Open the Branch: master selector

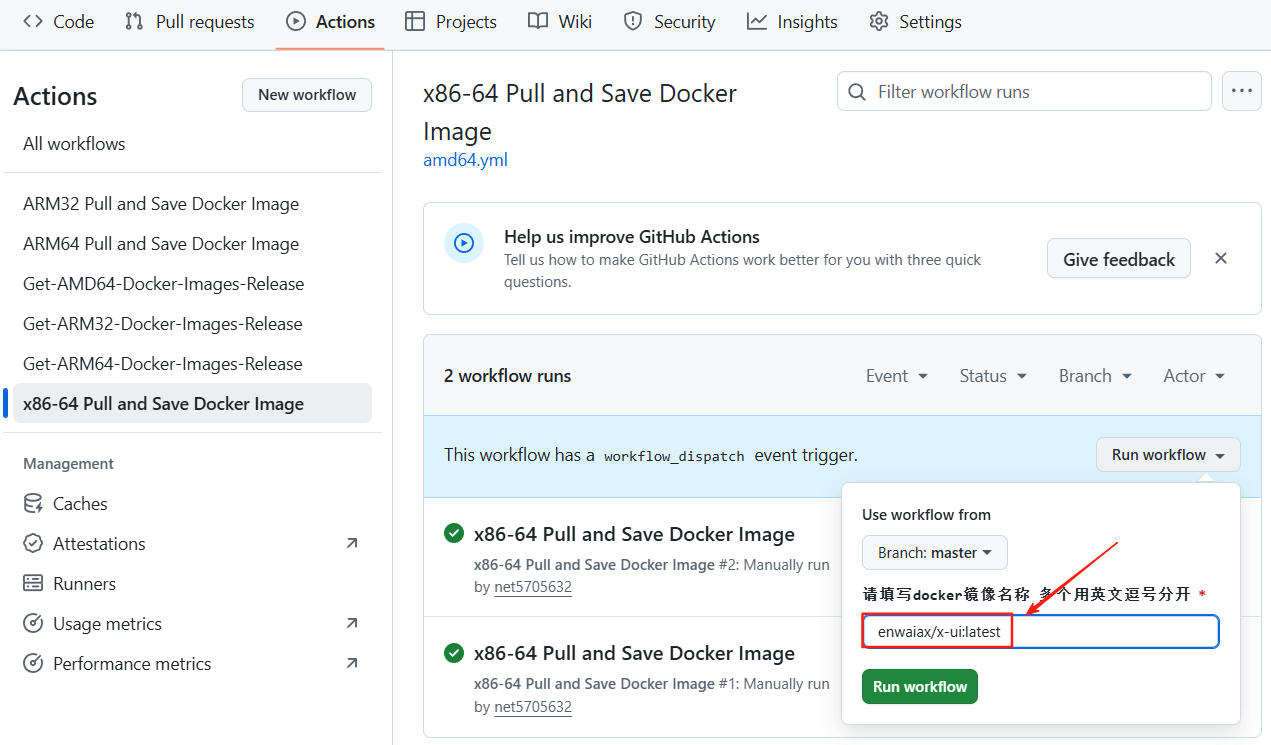[934, 553]
